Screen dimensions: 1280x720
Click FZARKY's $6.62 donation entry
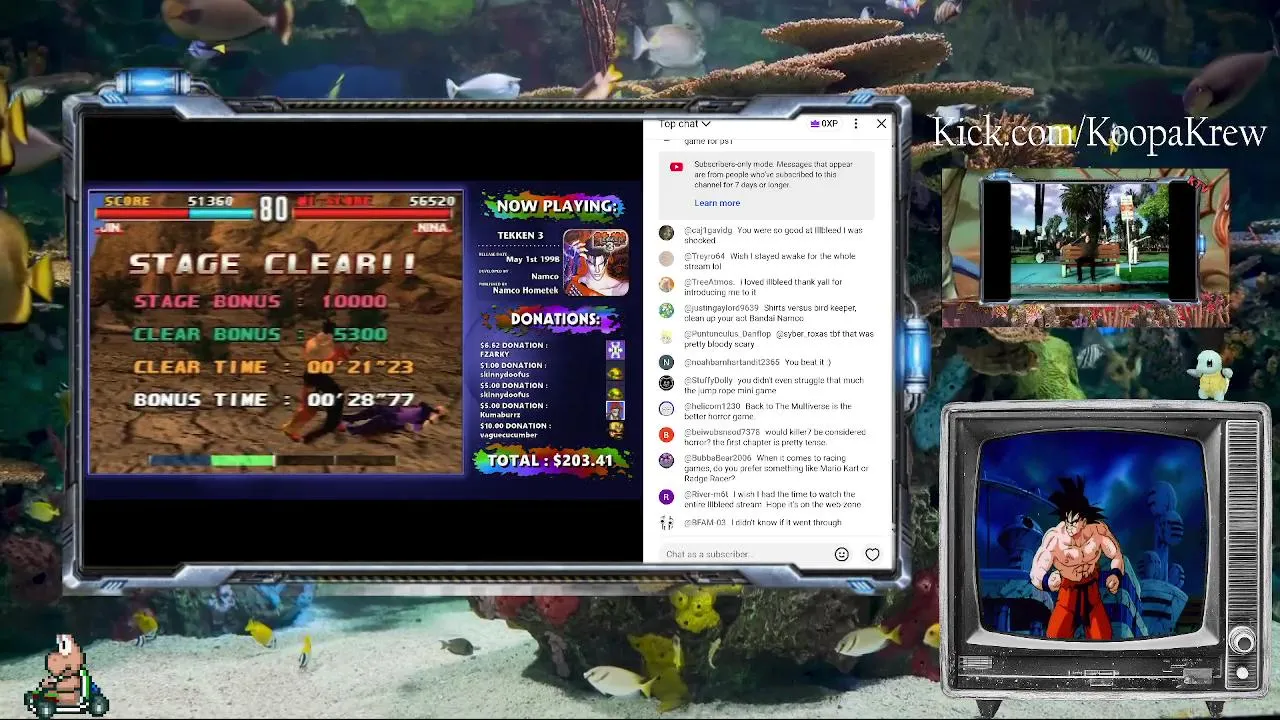[513, 349]
